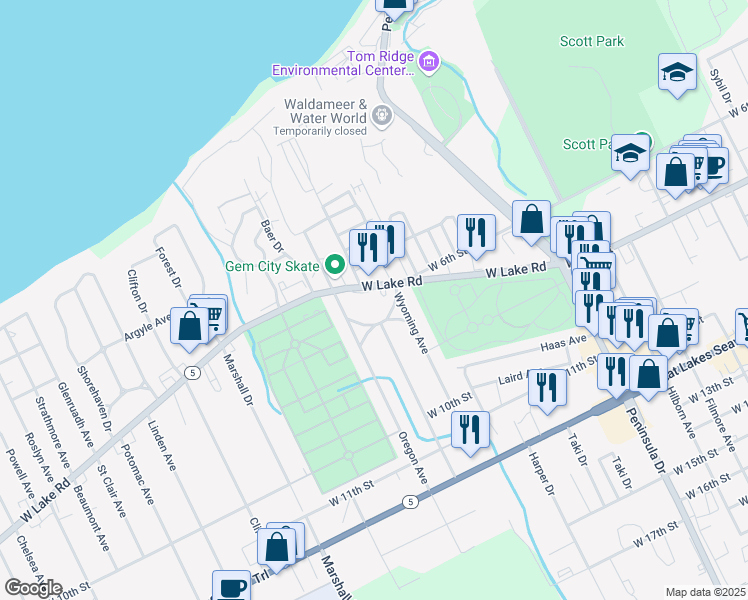
Task: Click the Baer Dr street label
Action: [x=272, y=236]
